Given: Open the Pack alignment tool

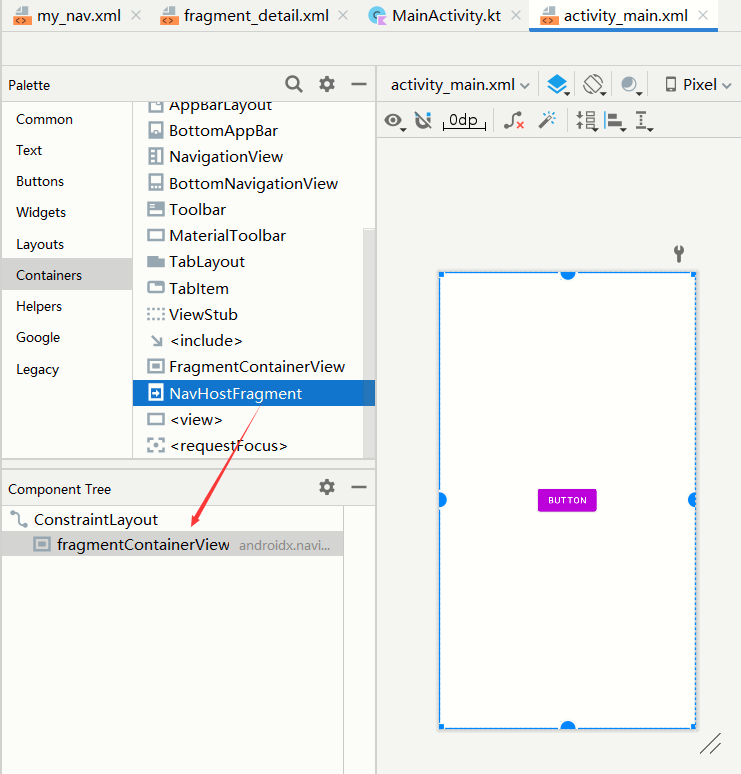Looking at the screenshot, I should coord(586,121).
